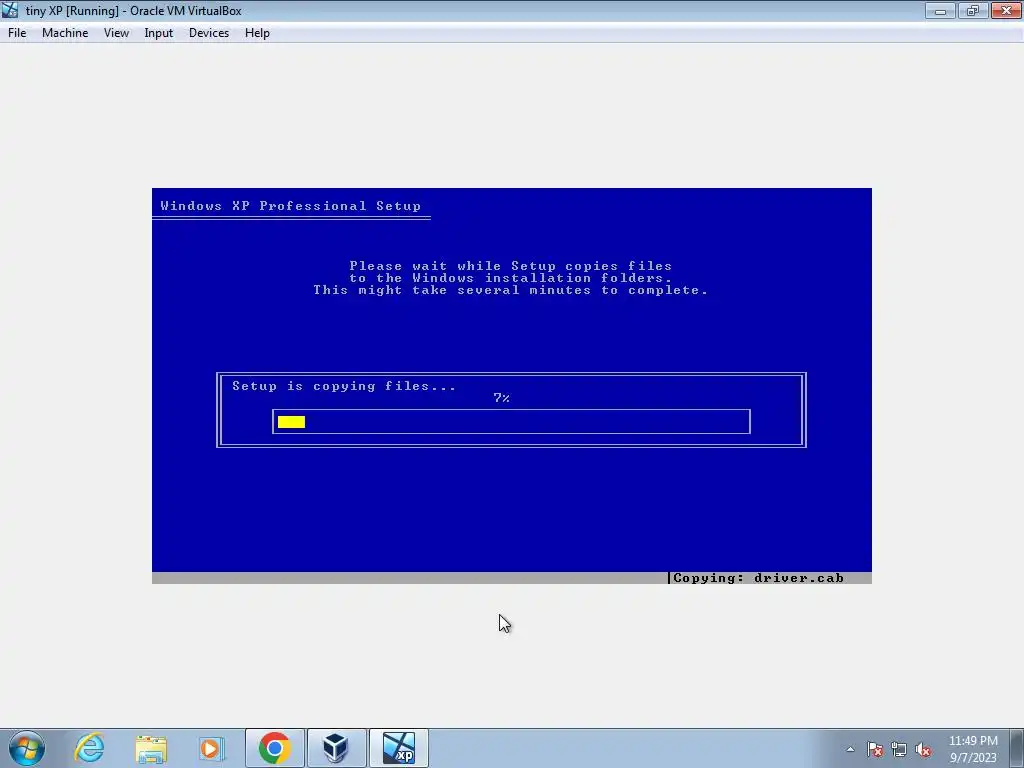
Task: Click the 'Setup is copying files...' text
Action: [344, 386]
